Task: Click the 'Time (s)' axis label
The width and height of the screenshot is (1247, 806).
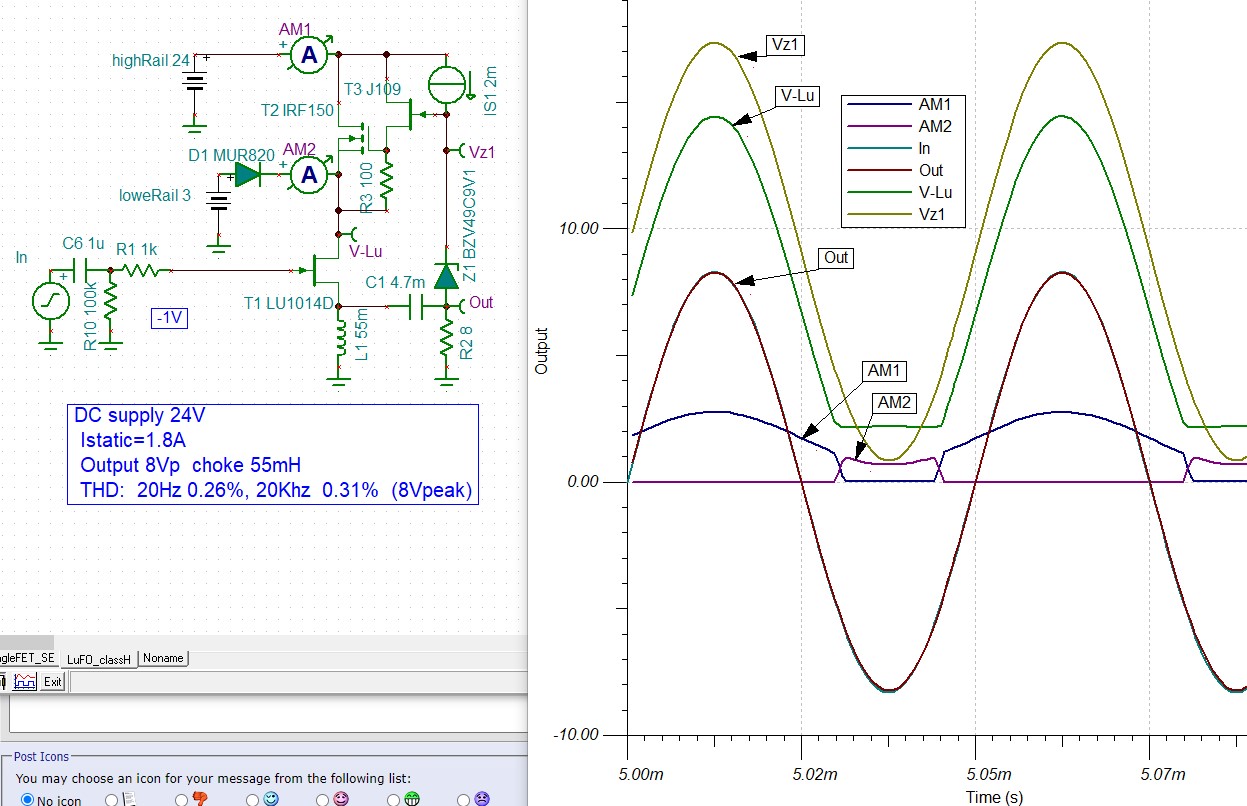Action: pos(994,797)
